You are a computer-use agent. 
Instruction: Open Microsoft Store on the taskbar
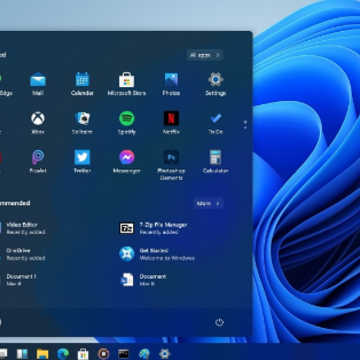click(x=83, y=353)
